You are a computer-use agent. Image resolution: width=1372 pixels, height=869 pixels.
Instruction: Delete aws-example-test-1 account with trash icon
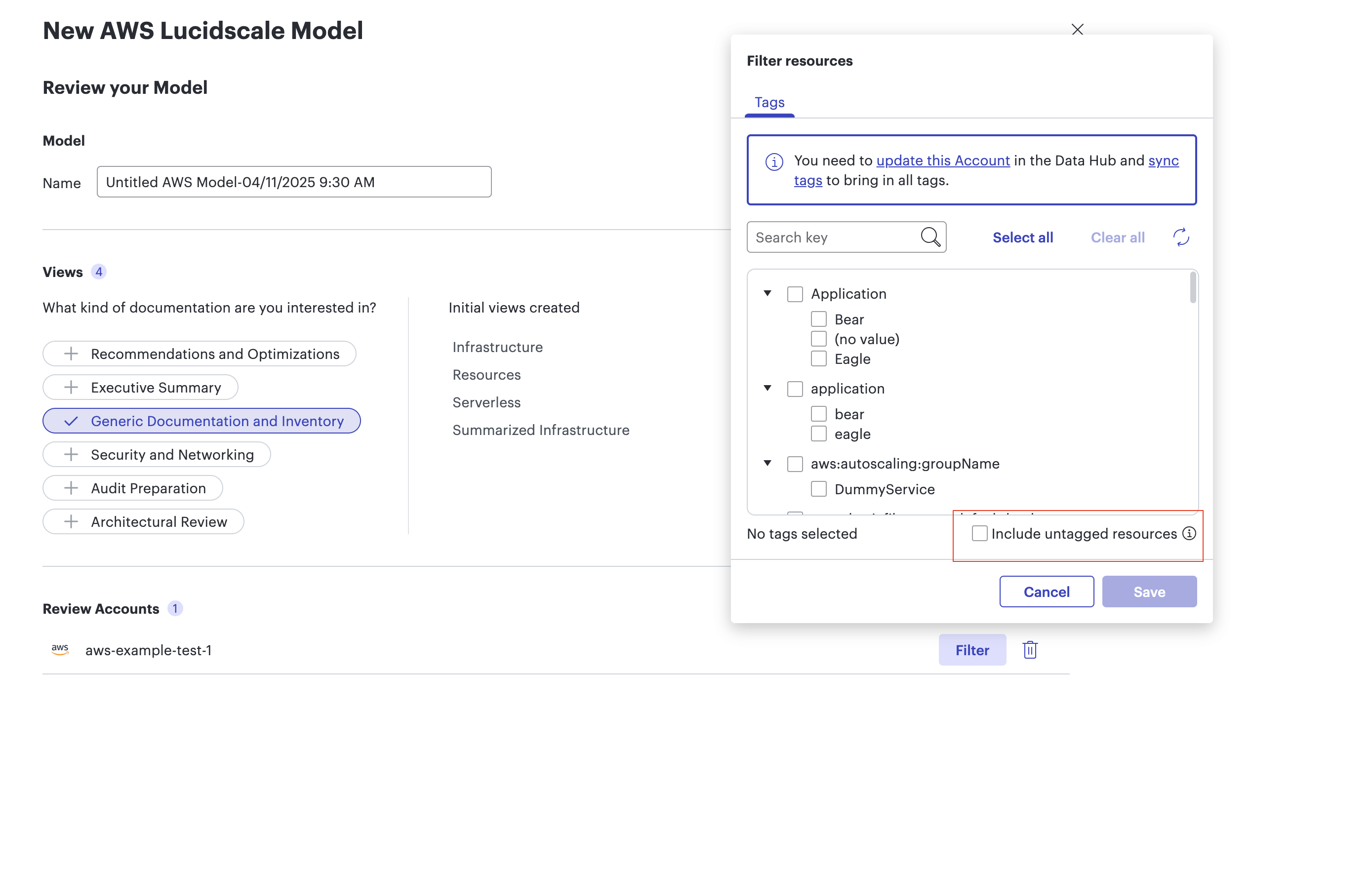[x=1030, y=650]
